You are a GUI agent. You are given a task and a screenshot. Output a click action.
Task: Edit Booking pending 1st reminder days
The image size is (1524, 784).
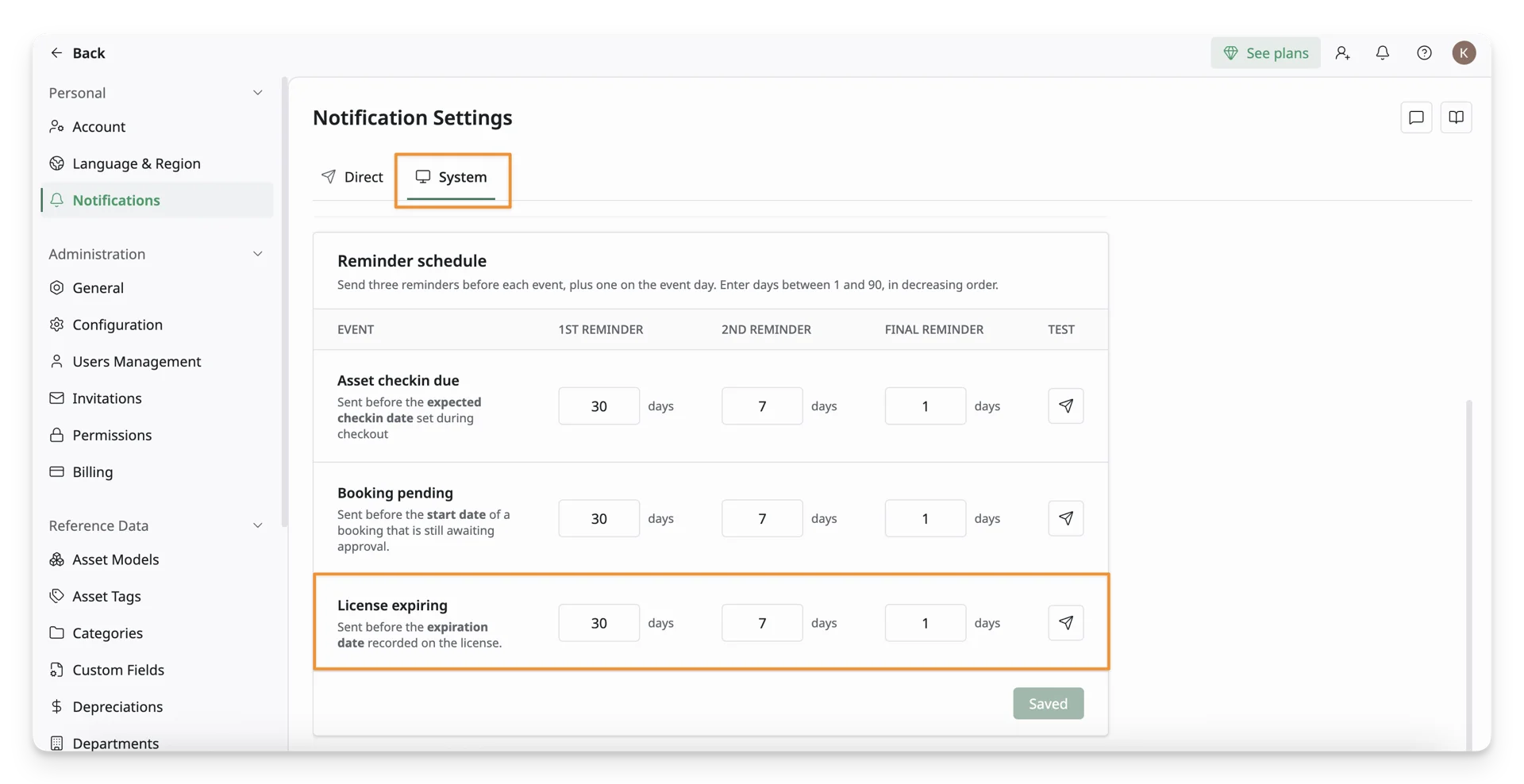[598, 518]
